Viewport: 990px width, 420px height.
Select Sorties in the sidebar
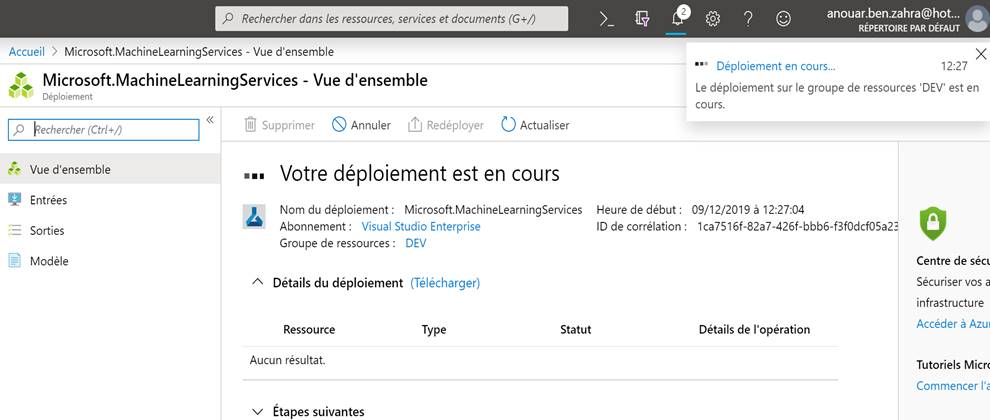point(47,230)
